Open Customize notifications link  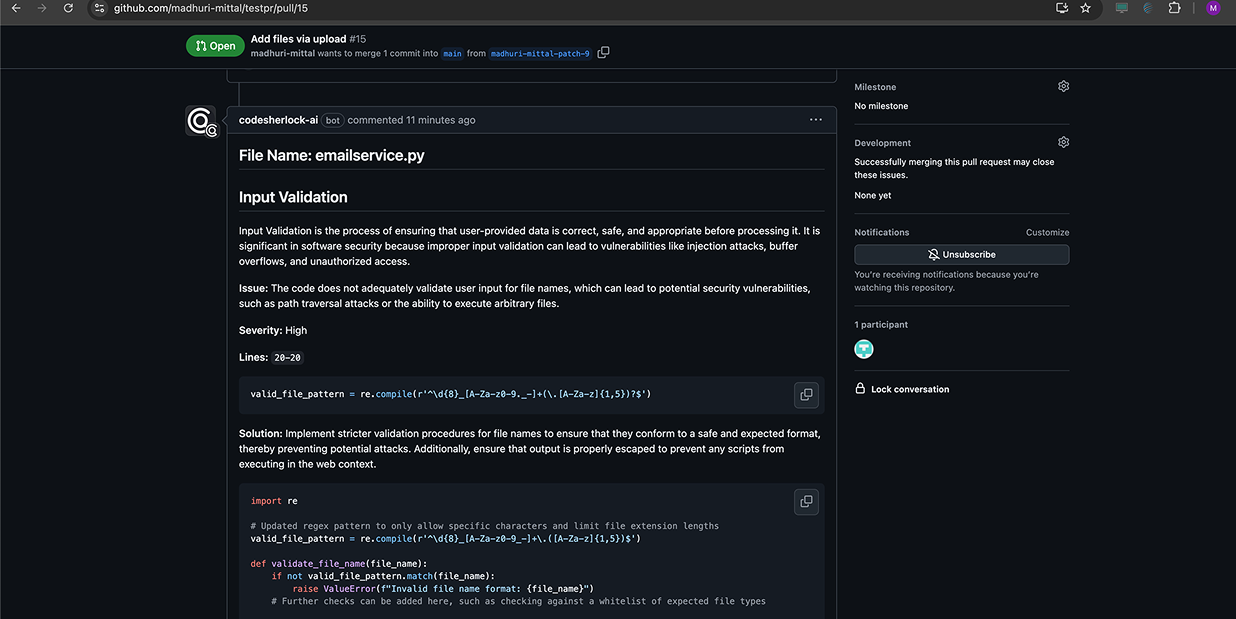[1046, 232]
